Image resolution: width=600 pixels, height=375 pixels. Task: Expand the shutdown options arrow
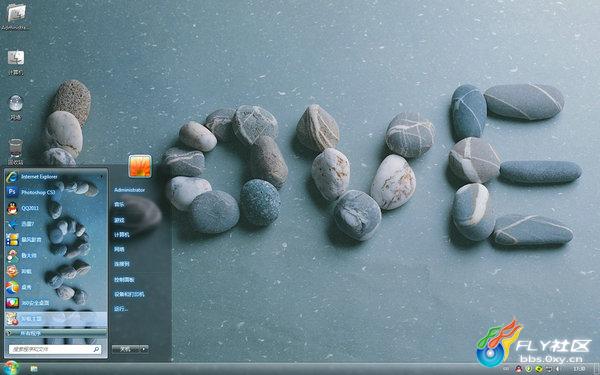click(144, 349)
